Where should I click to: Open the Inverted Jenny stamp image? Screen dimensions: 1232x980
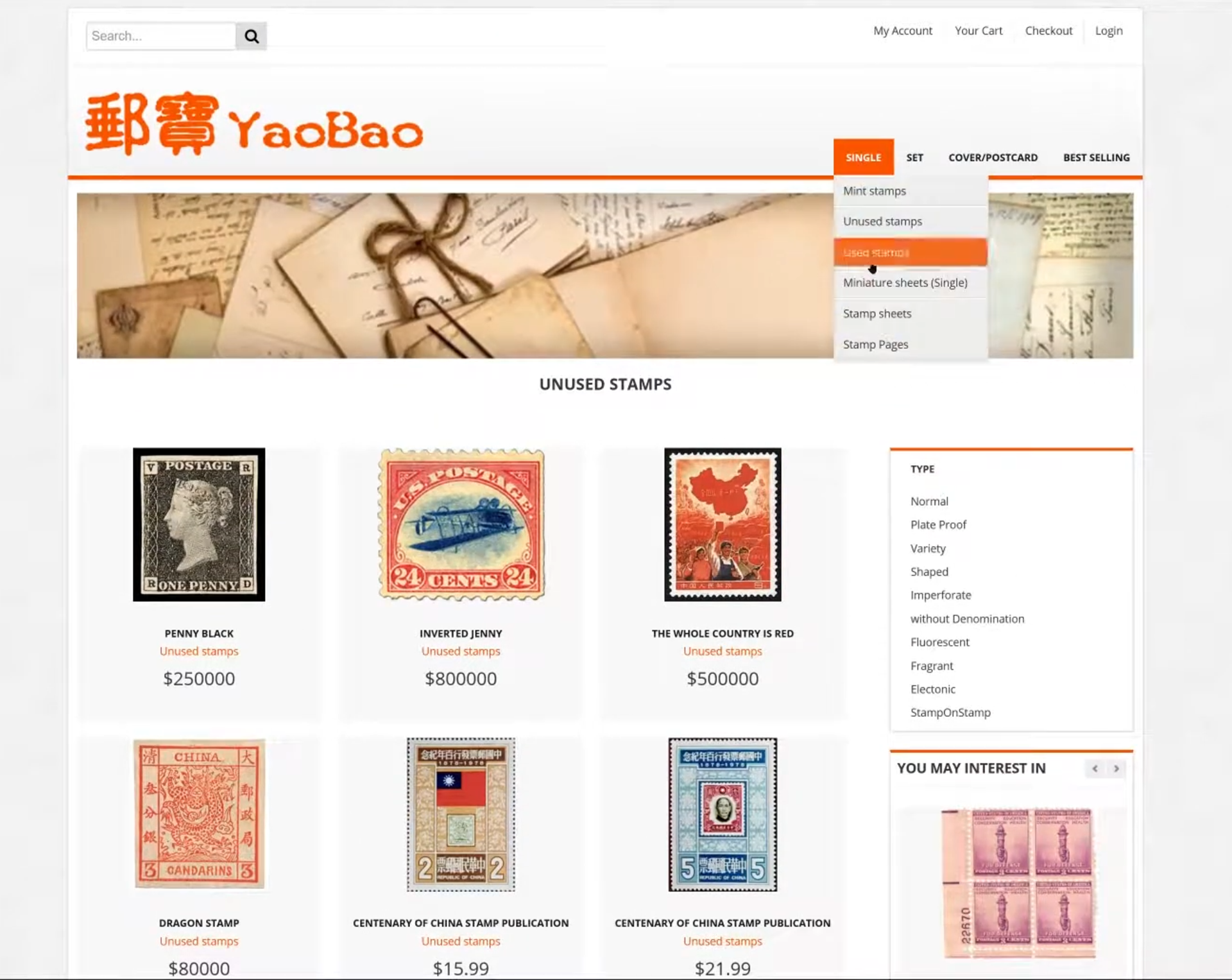pyautogui.click(x=461, y=524)
